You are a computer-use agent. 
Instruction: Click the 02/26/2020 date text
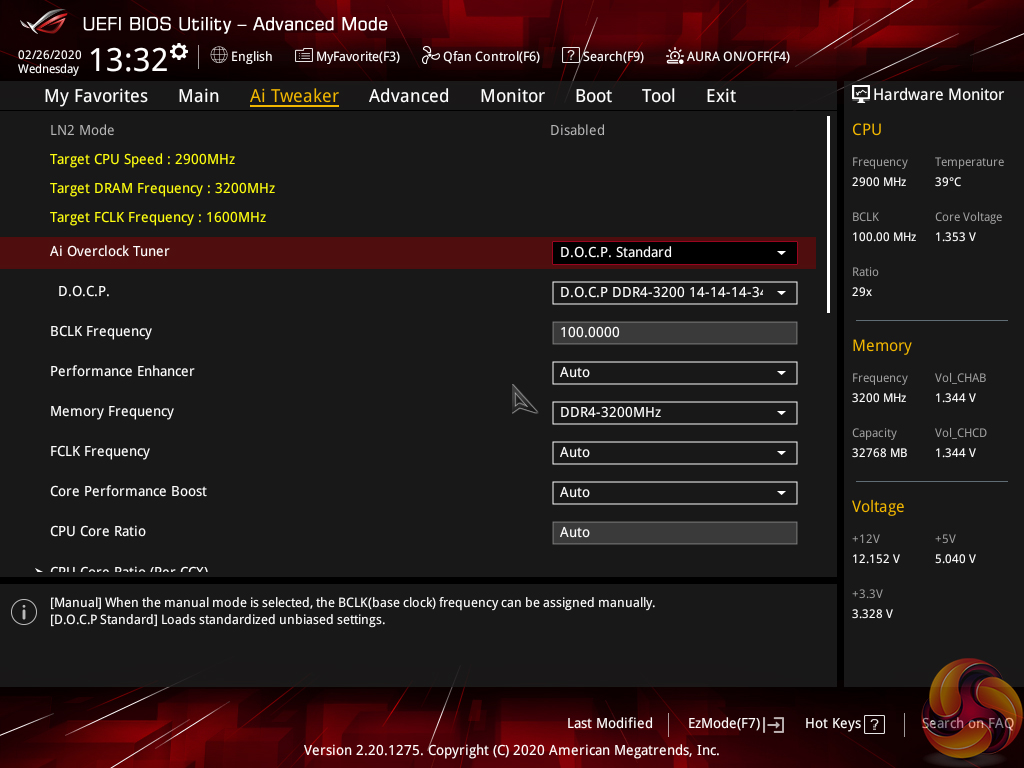[50, 55]
